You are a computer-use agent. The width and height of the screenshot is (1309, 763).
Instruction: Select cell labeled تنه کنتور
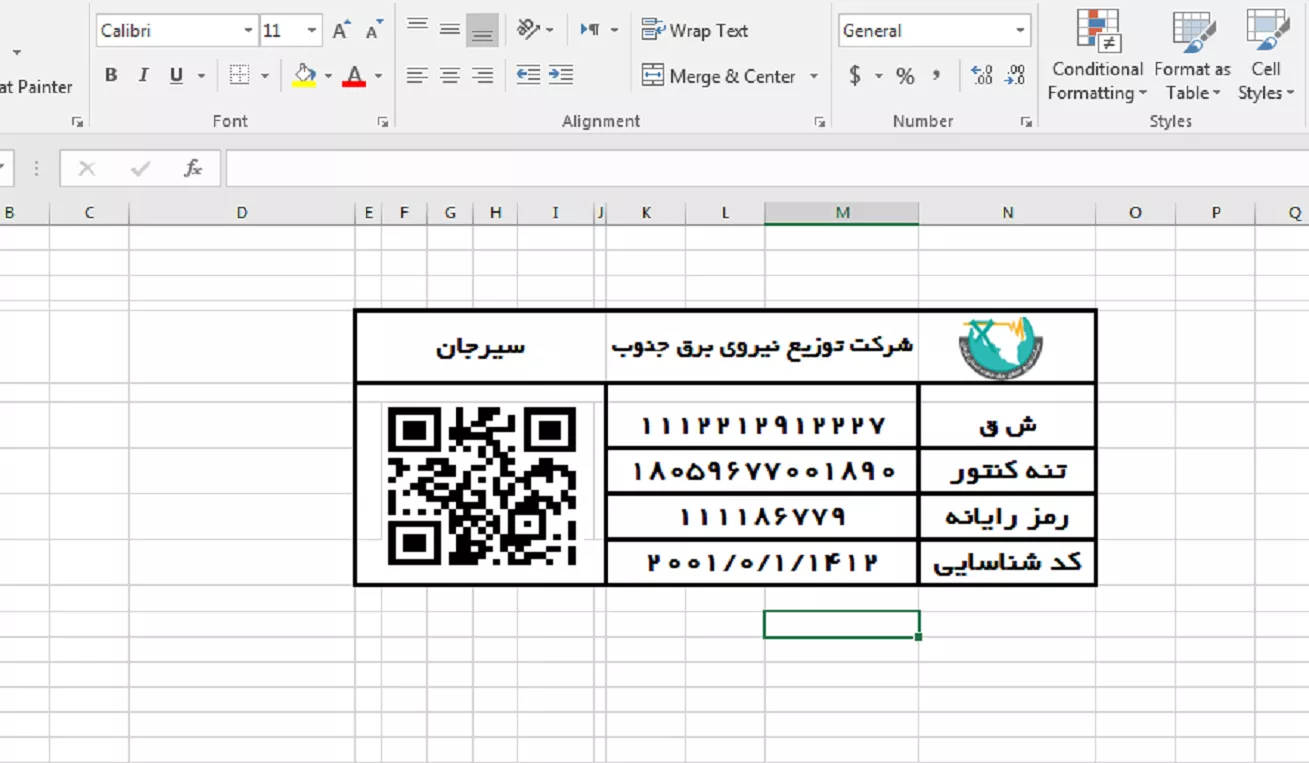[1007, 471]
